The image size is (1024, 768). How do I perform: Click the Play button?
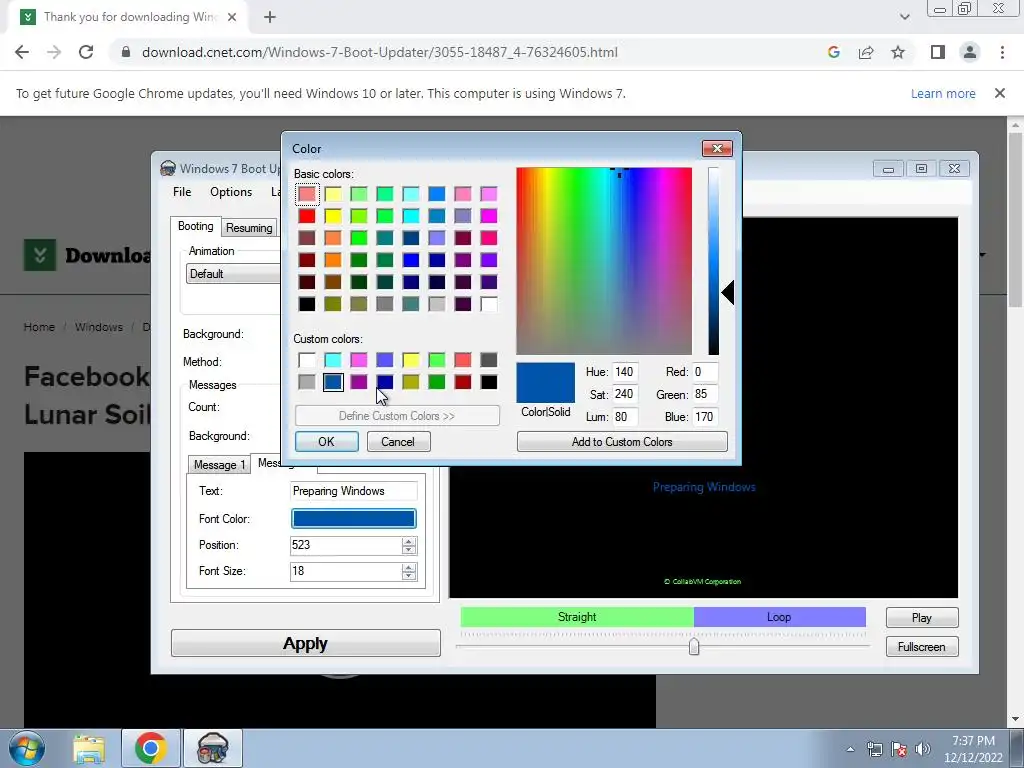[921, 618]
